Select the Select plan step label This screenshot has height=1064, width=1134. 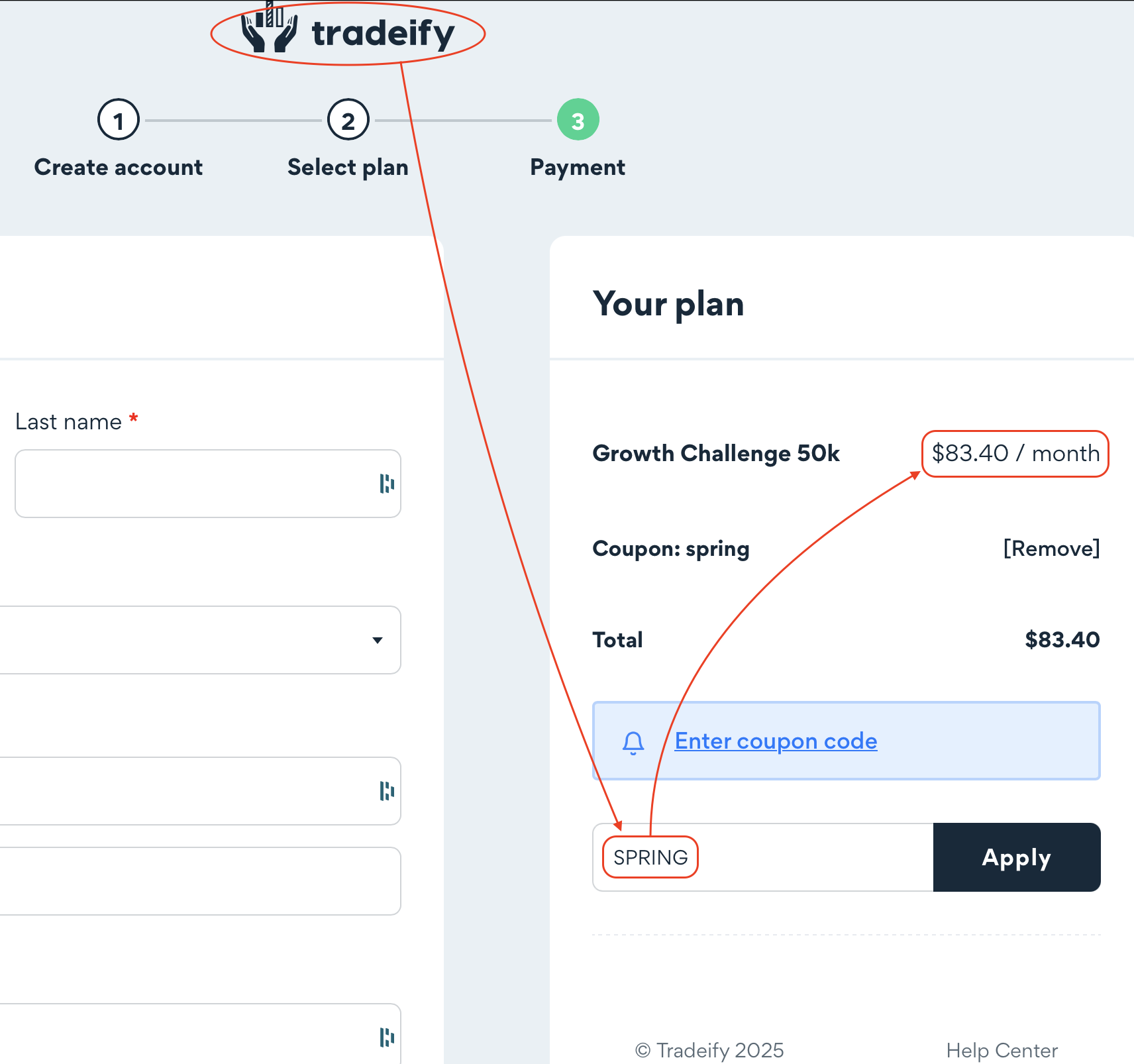pos(348,167)
